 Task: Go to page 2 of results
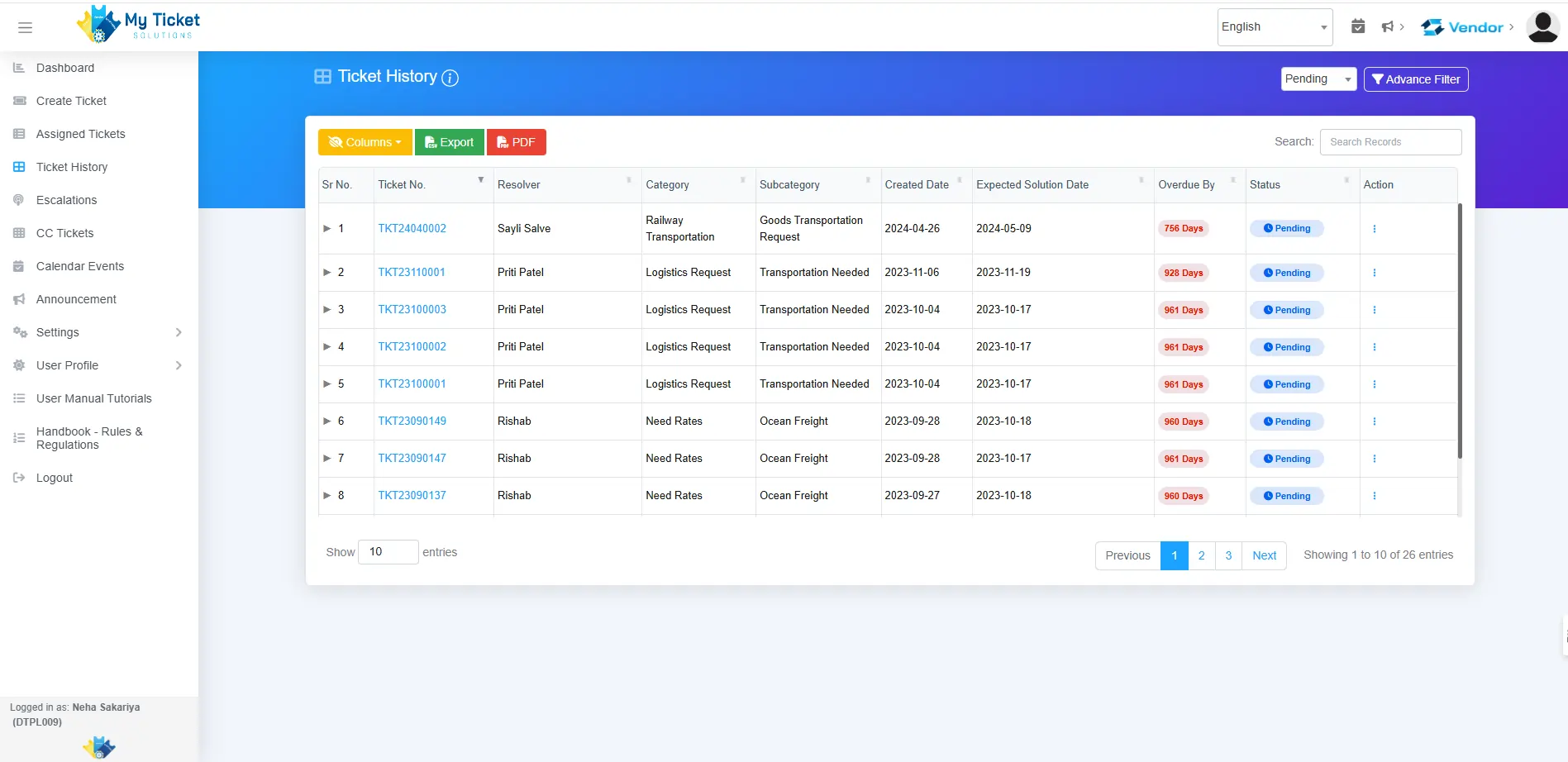[1201, 555]
